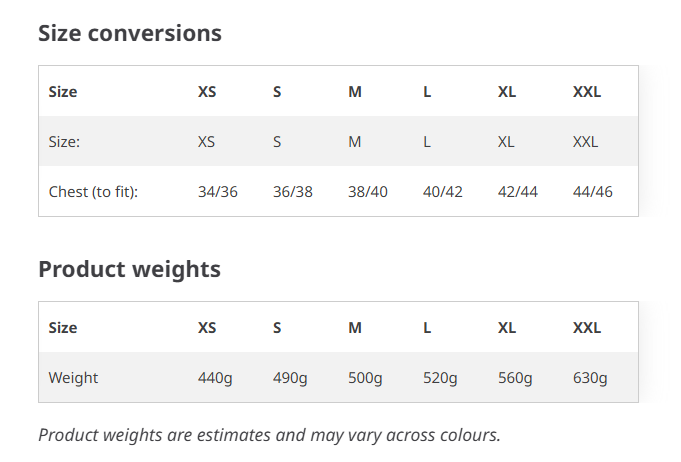Image resolution: width=681 pixels, height=462 pixels.
Task: Select the 34/36 chest measurement cell
Action: click(218, 192)
